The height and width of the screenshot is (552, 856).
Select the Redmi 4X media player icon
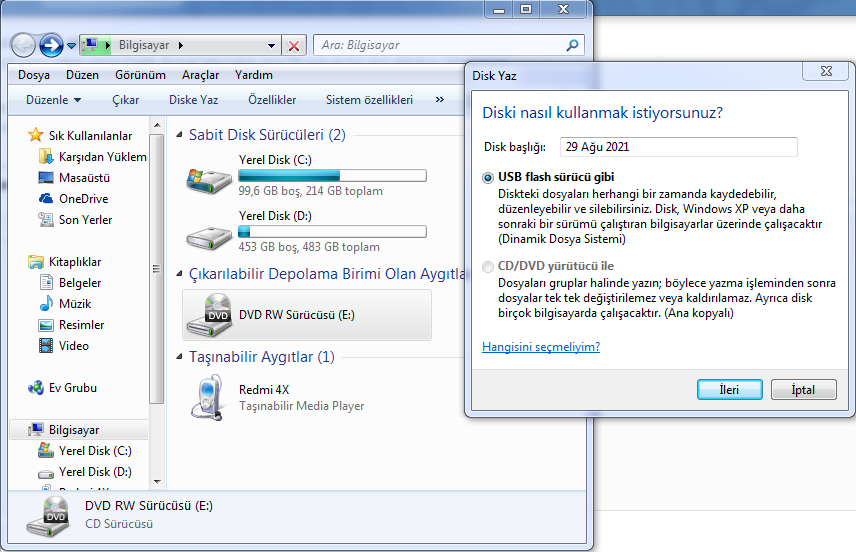point(207,397)
